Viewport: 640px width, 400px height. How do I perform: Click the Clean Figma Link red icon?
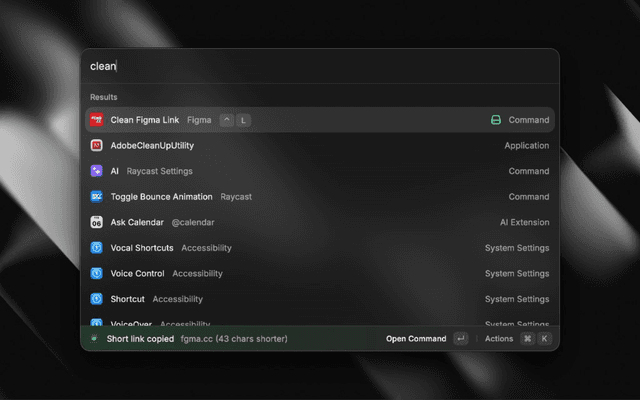97,120
